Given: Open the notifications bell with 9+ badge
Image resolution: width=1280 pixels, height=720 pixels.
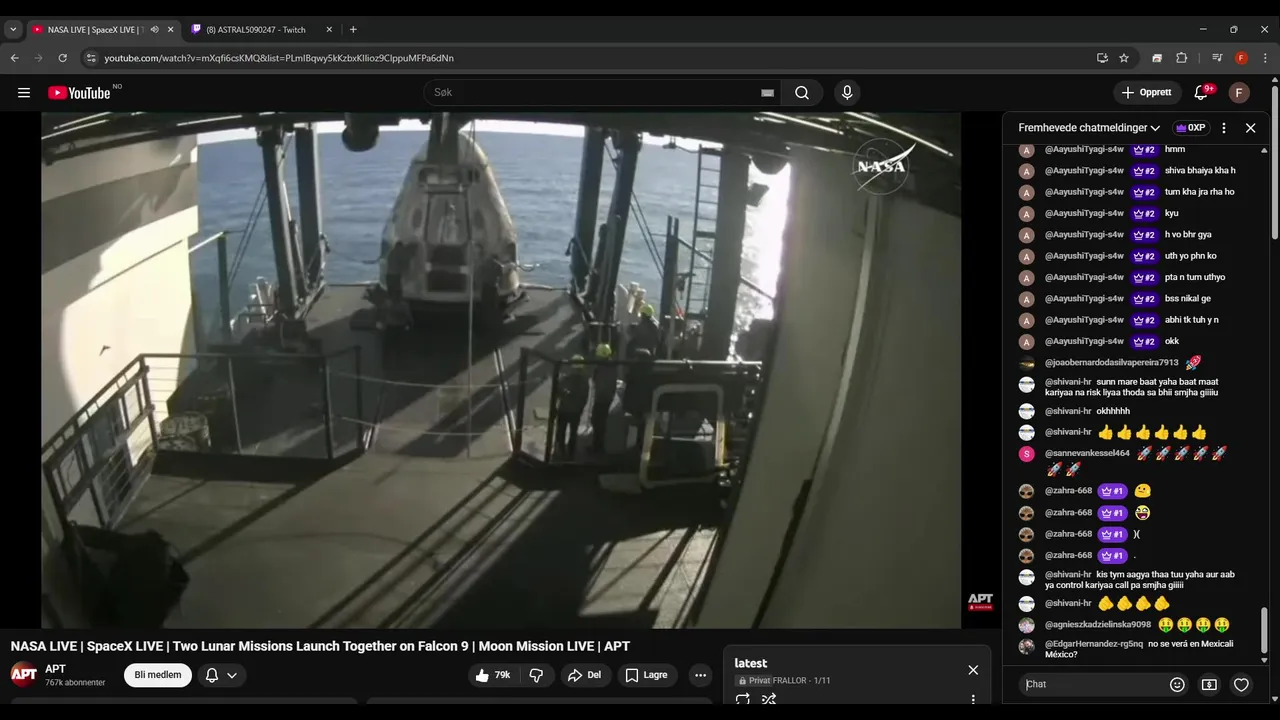Looking at the screenshot, I should pos(1201,93).
